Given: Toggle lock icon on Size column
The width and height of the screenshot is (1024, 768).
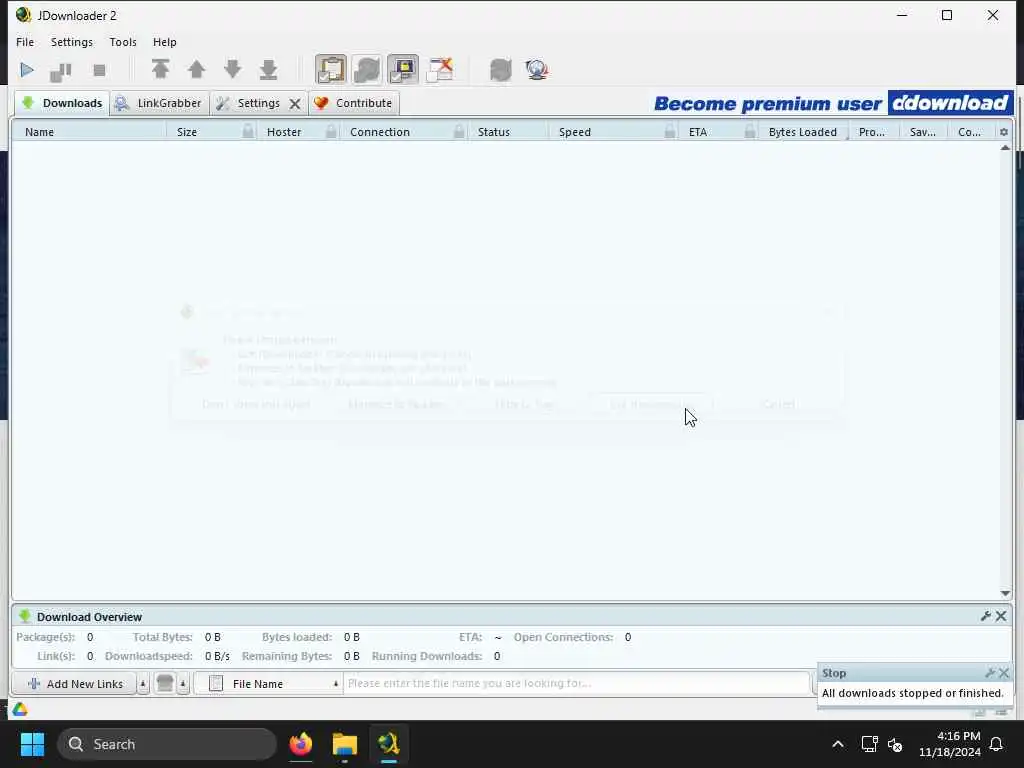Looking at the screenshot, I should tap(248, 131).
